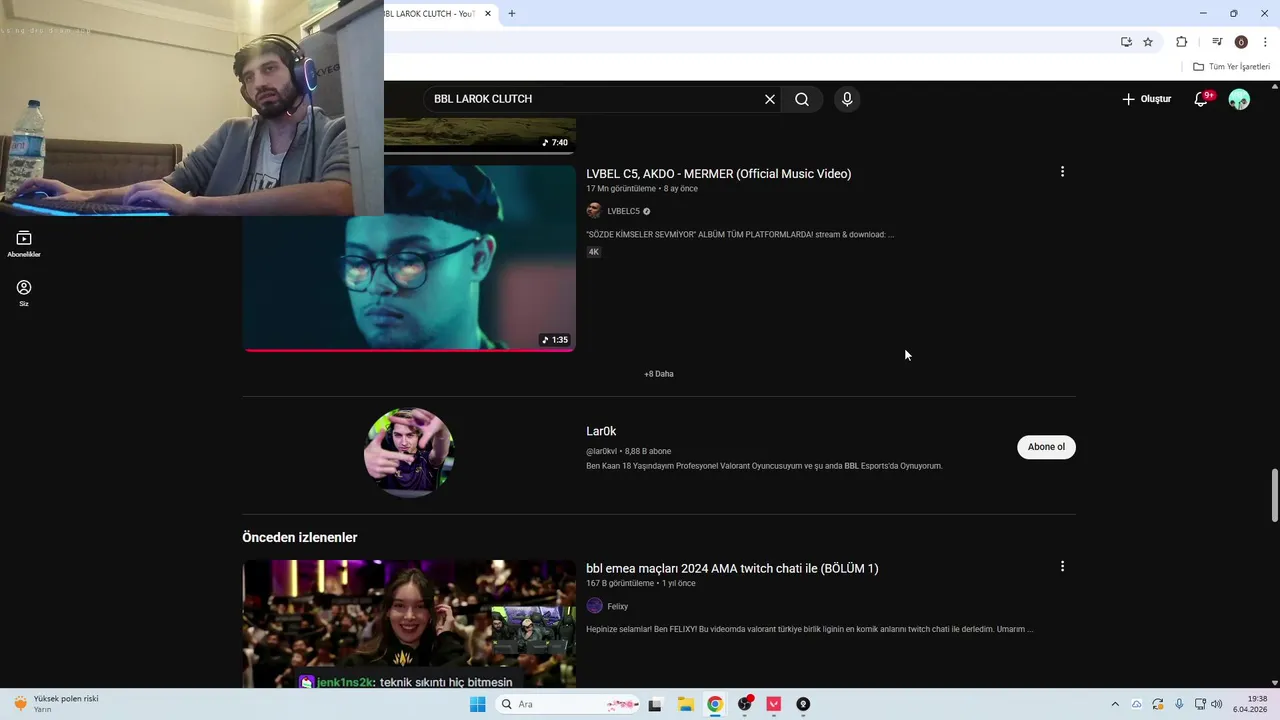Click the page vertical scrollbar thumb

[x=1274, y=494]
